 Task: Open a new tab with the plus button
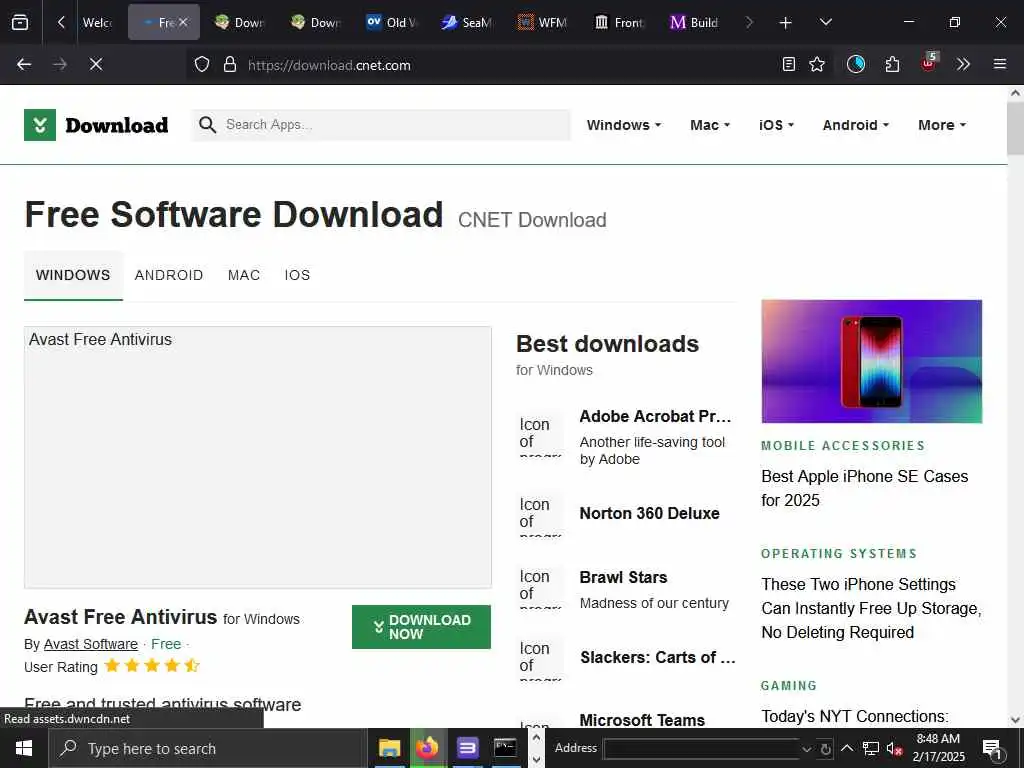786,23
